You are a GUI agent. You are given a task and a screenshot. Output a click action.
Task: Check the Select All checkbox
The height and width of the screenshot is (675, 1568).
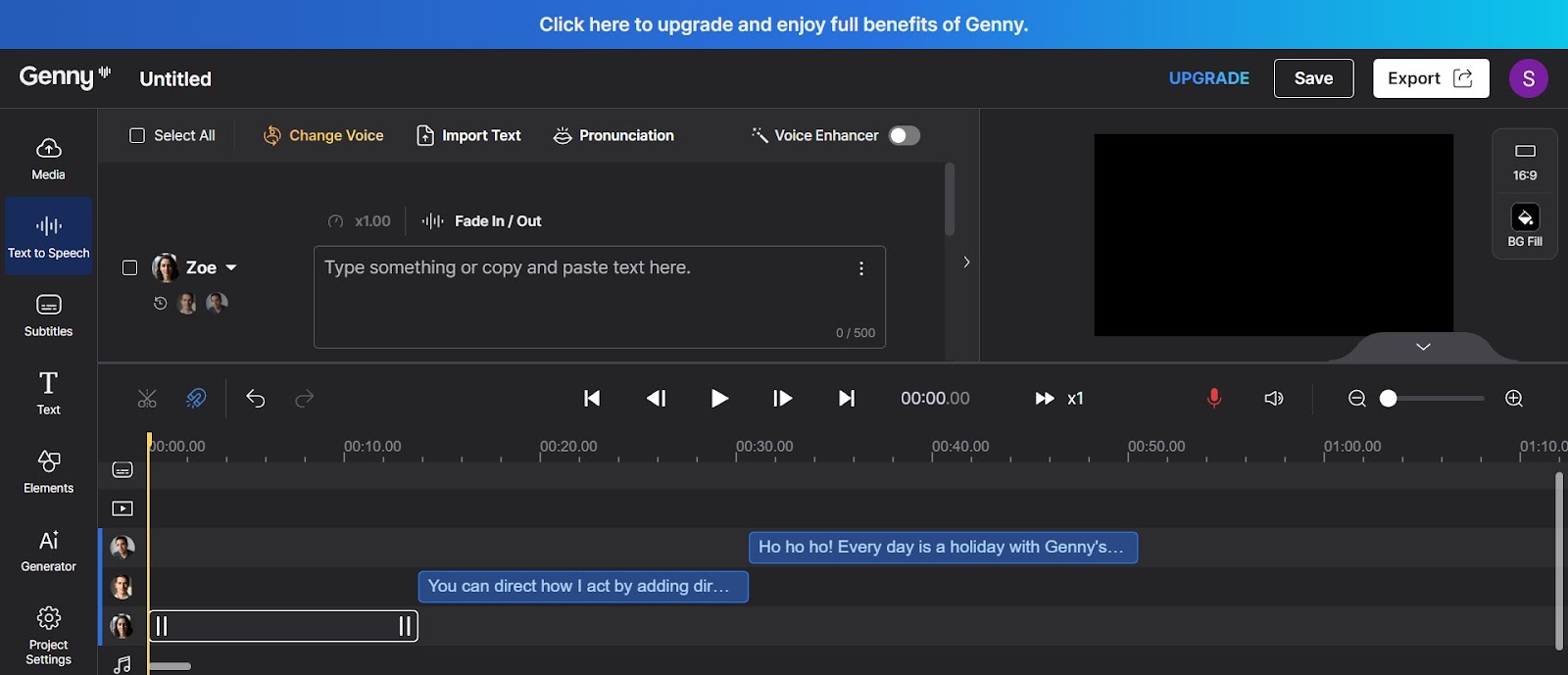[137, 135]
